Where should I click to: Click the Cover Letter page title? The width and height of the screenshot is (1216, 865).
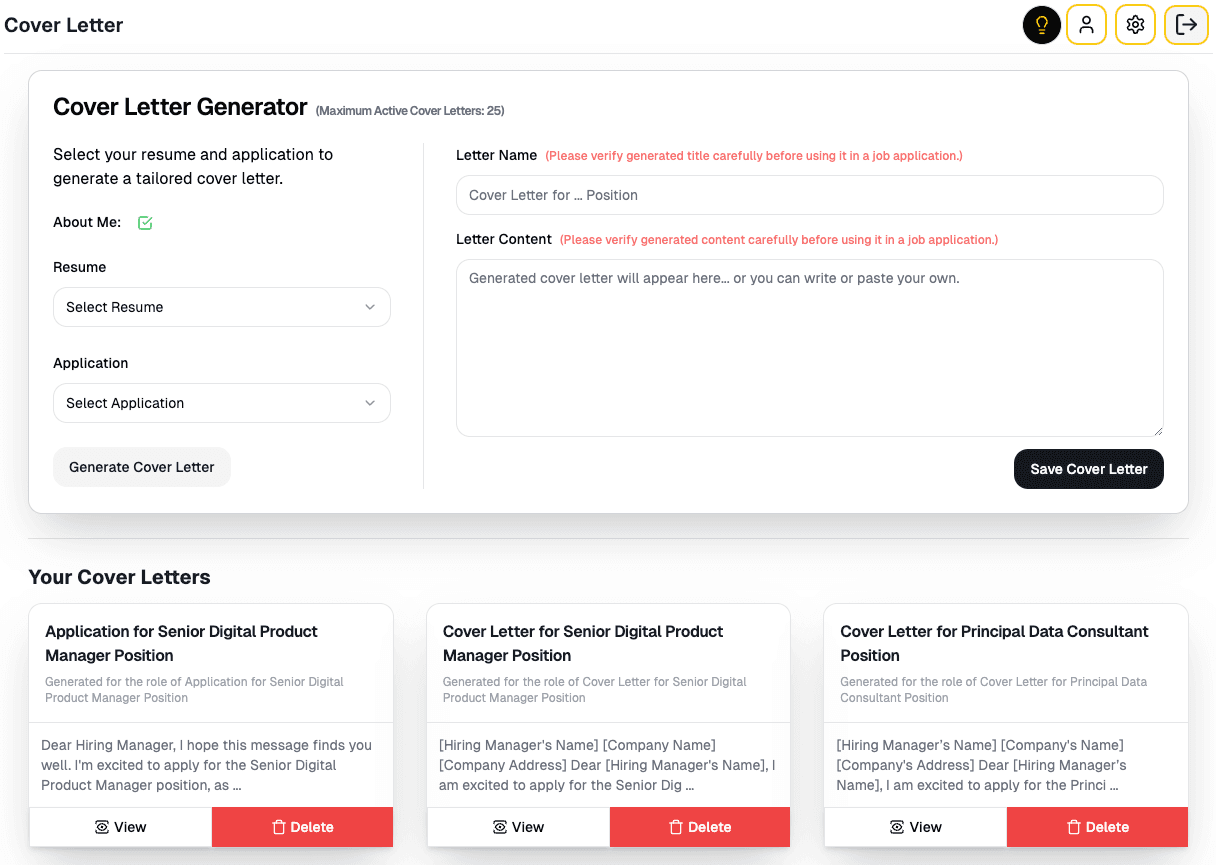63,24
